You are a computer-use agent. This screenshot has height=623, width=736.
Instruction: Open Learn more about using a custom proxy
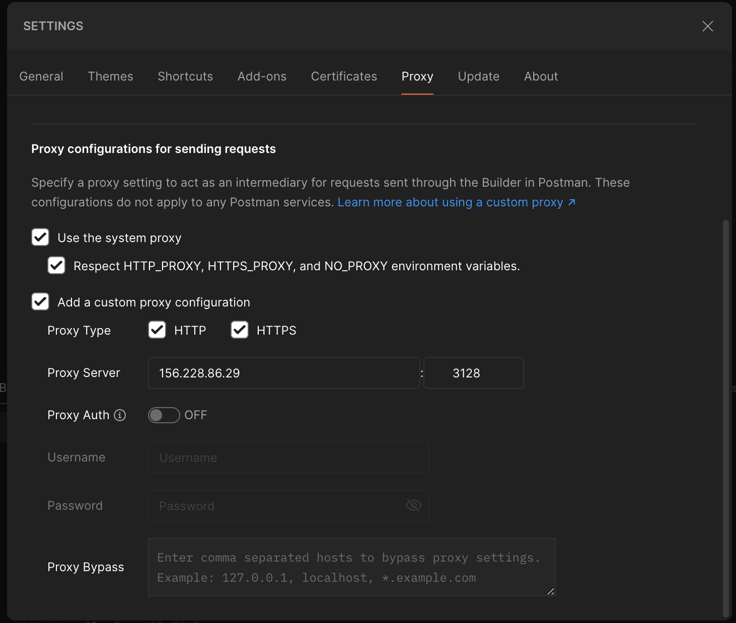(456, 202)
